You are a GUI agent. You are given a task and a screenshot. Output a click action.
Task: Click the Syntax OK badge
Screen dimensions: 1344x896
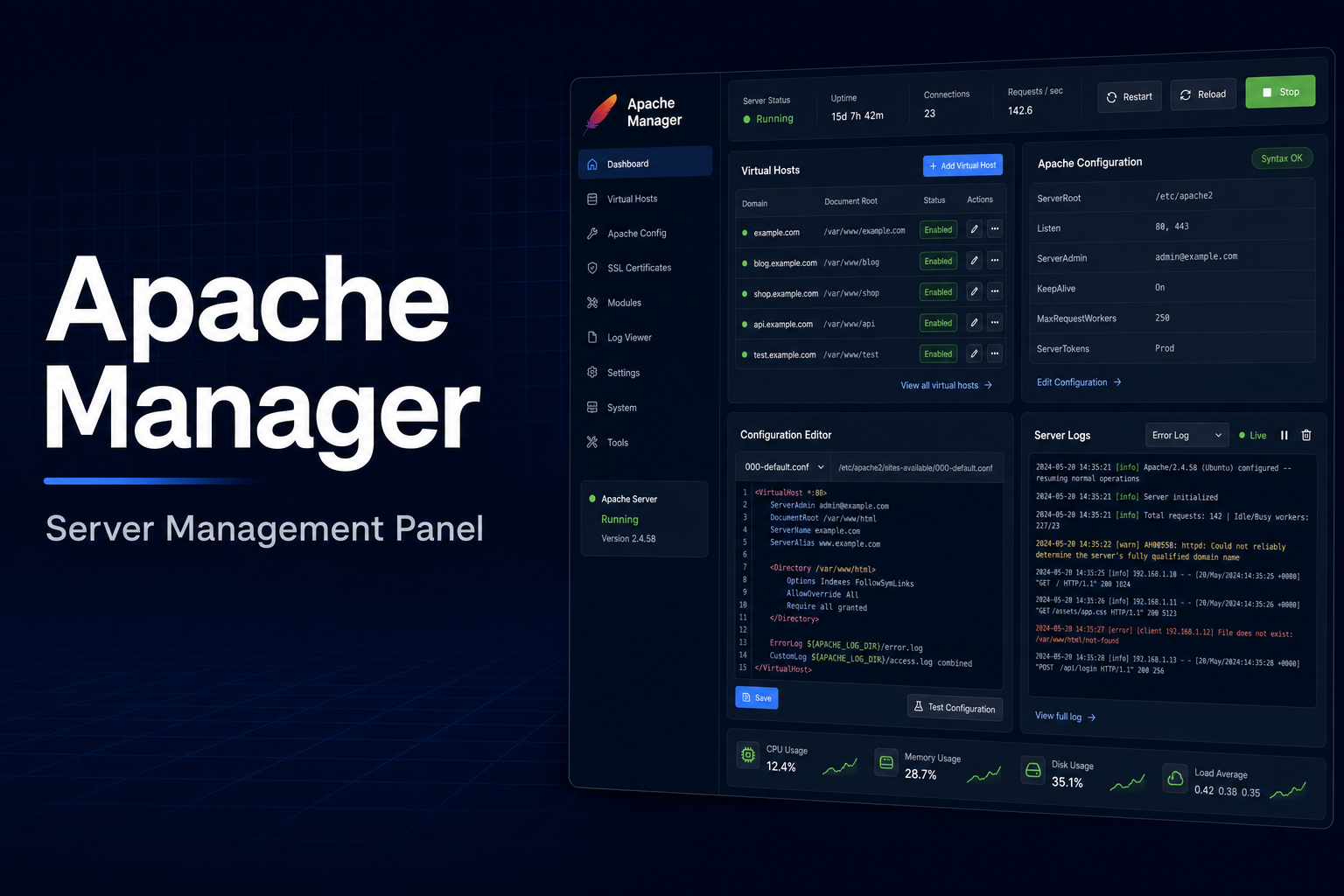pos(1282,158)
